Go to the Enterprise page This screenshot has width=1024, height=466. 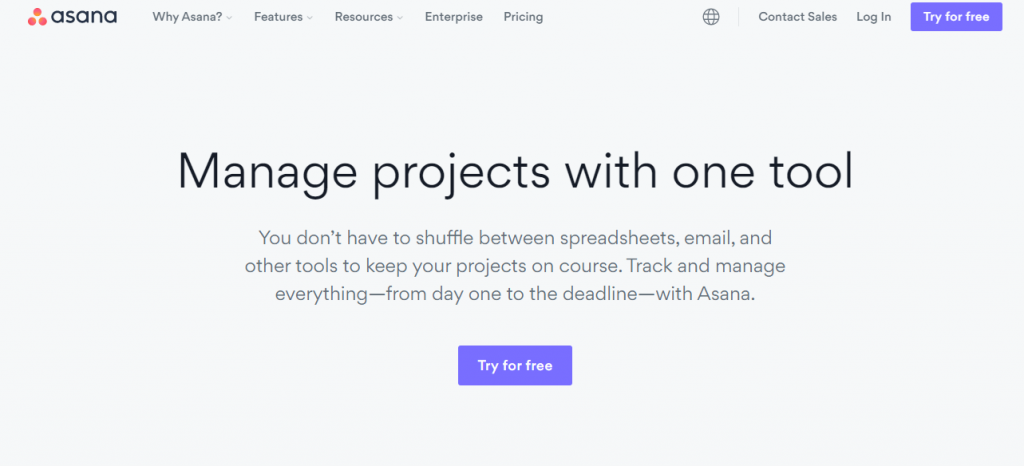[x=454, y=17]
